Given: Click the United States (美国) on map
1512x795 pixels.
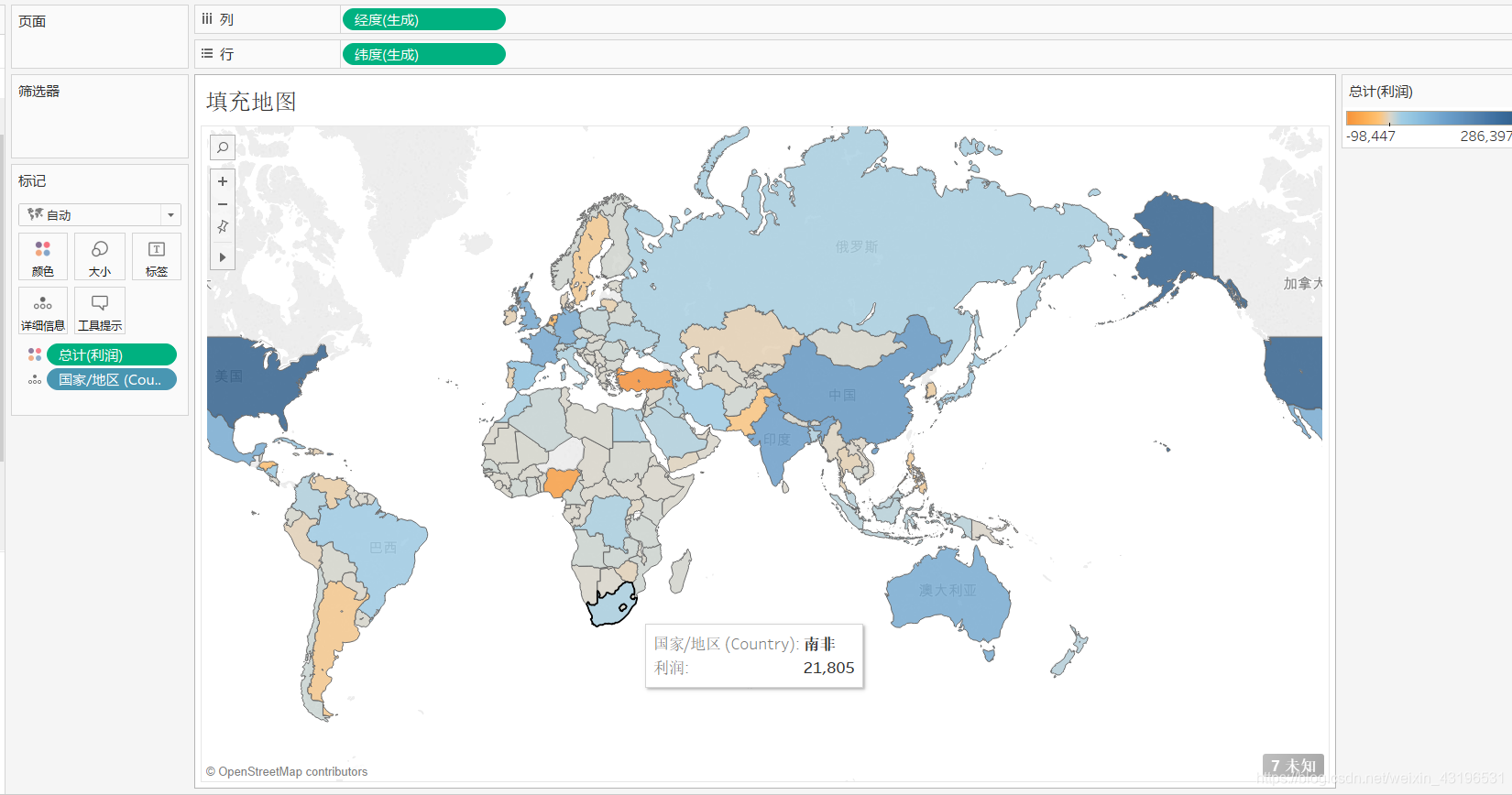Looking at the screenshot, I should pyautogui.click(x=229, y=376).
